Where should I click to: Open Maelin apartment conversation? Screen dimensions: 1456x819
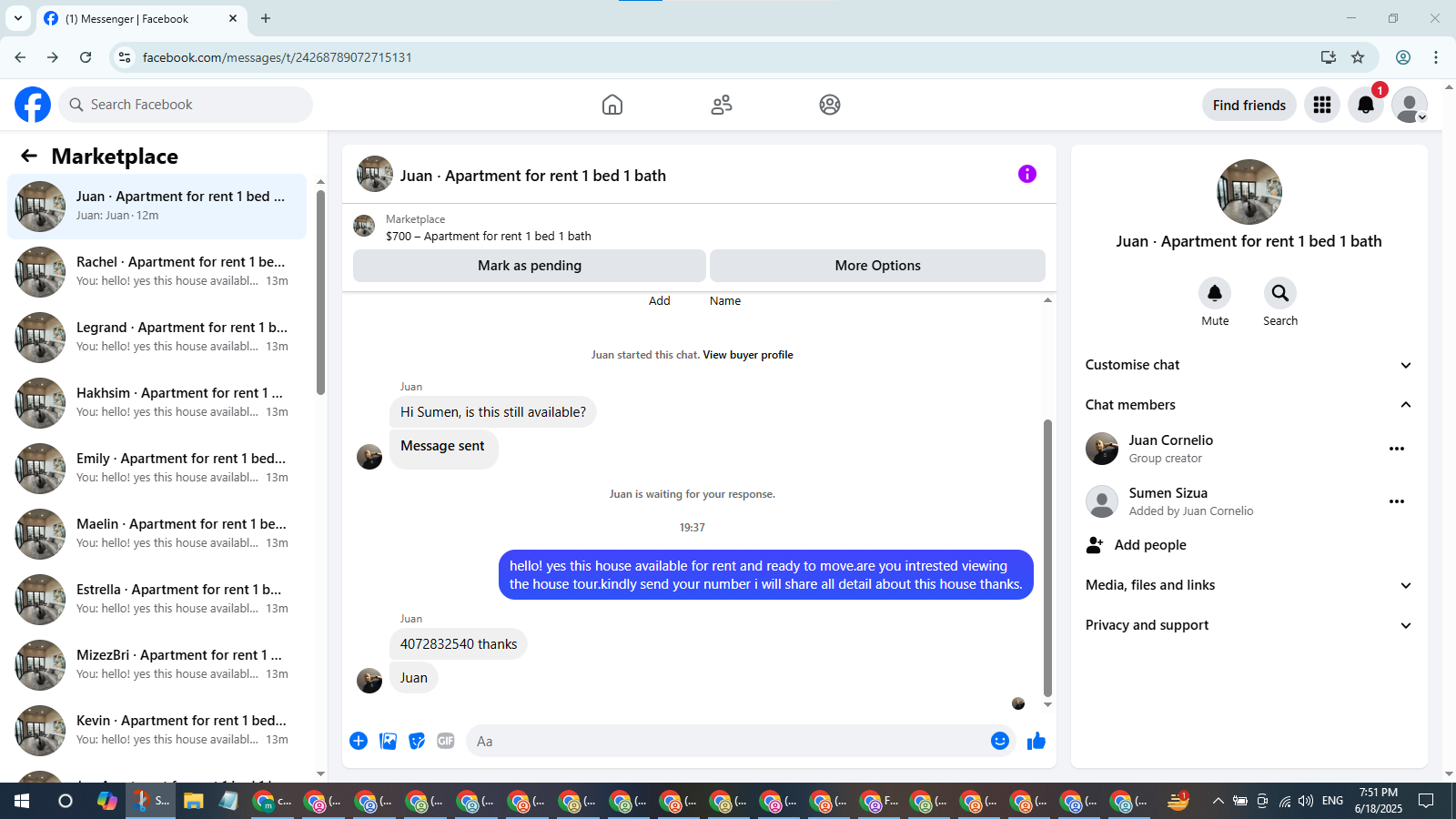coord(157,534)
